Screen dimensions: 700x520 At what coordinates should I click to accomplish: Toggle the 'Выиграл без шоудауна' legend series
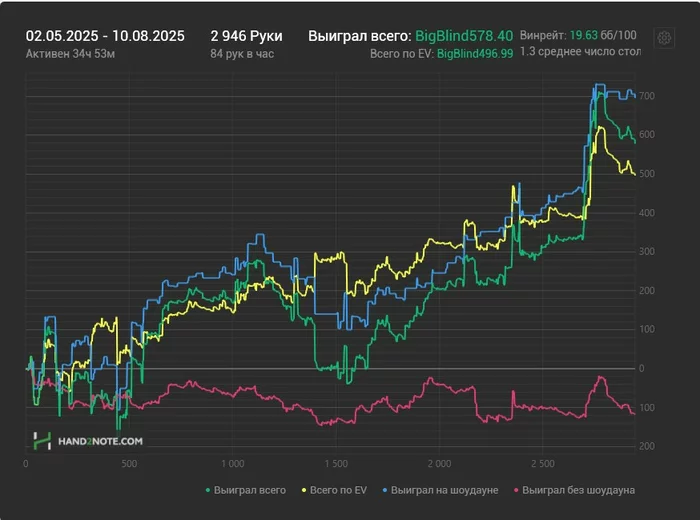click(574, 490)
